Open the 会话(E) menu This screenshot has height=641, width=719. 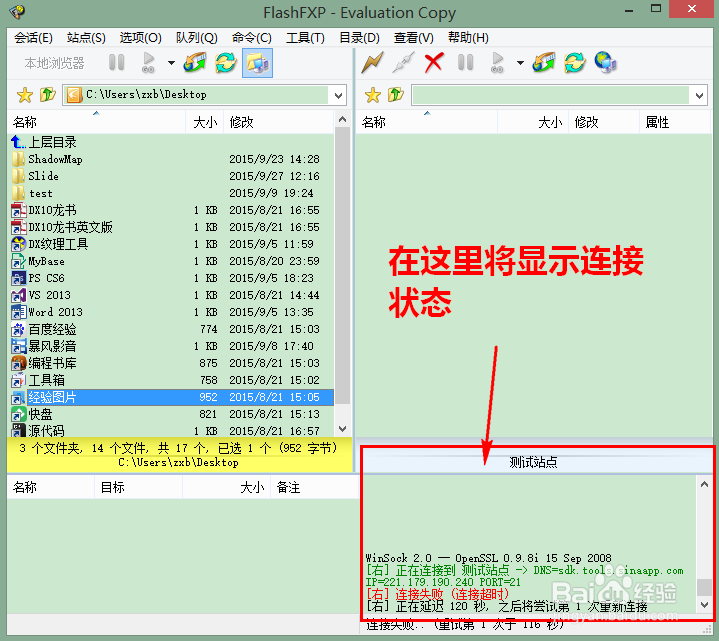tap(33, 38)
